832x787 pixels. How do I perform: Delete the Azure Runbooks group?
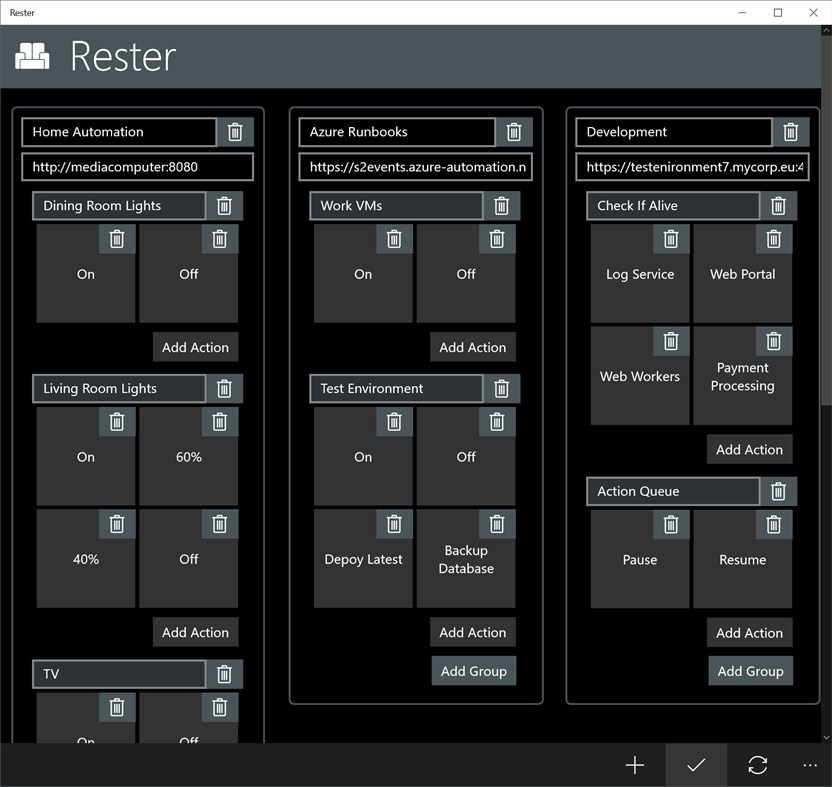tap(514, 131)
